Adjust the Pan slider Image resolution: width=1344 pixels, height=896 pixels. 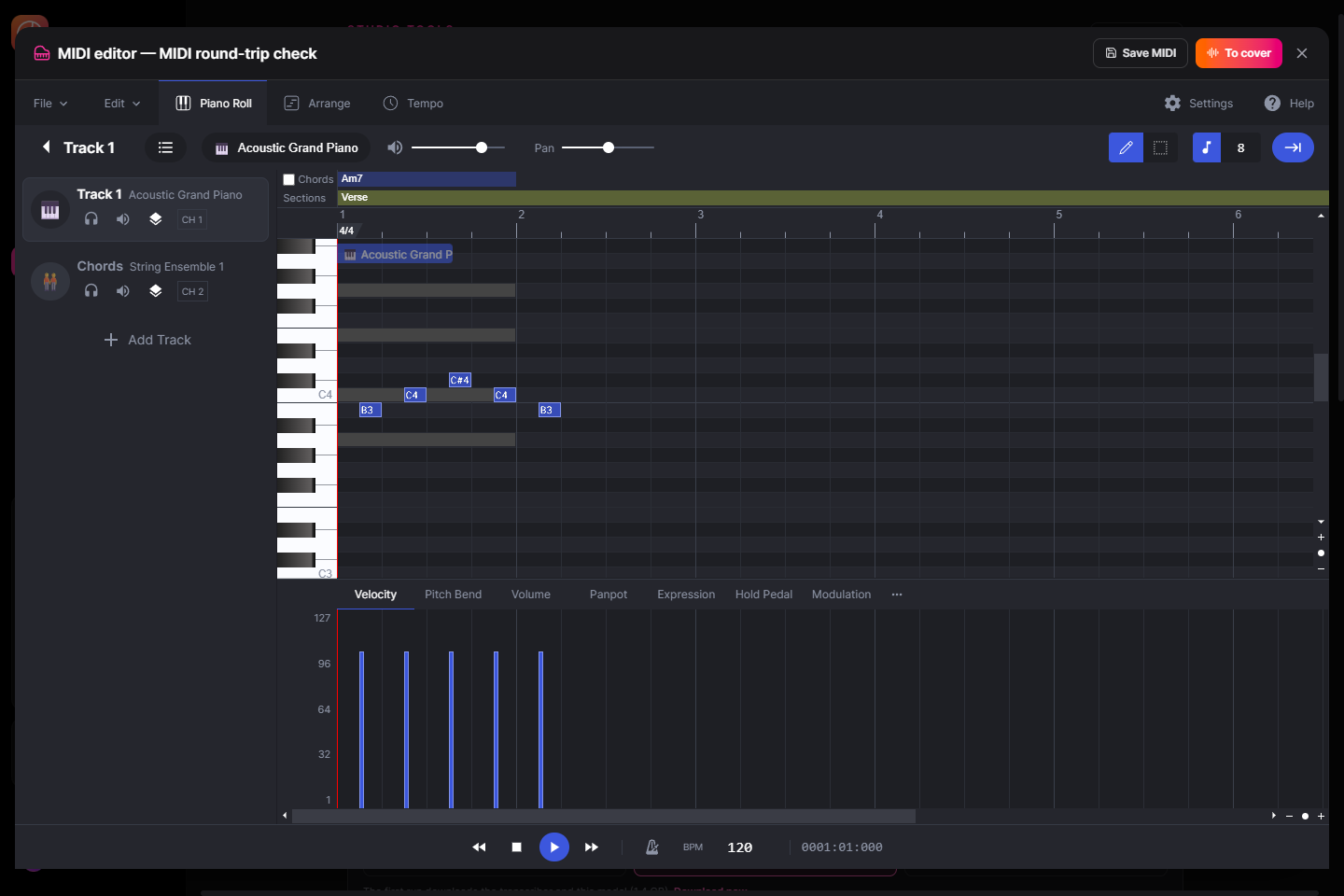(x=608, y=147)
